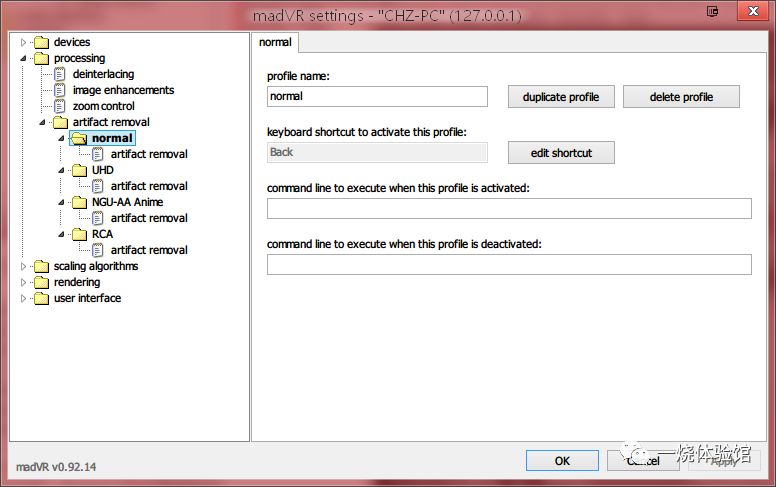This screenshot has height=487, width=776.
Task: Click the title bar window options icon
Action: pyautogui.click(x=712, y=11)
